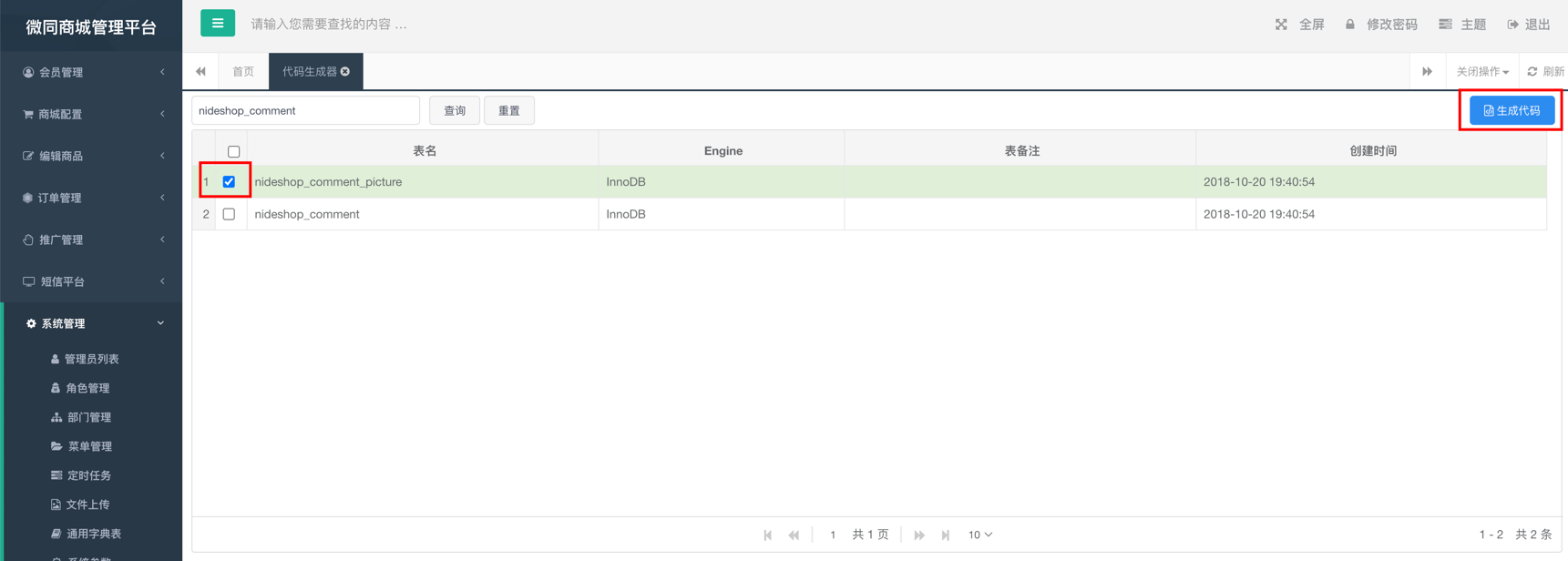The image size is (1568, 561).
Task: Click the 短信平台 monitor icon
Action: (29, 281)
